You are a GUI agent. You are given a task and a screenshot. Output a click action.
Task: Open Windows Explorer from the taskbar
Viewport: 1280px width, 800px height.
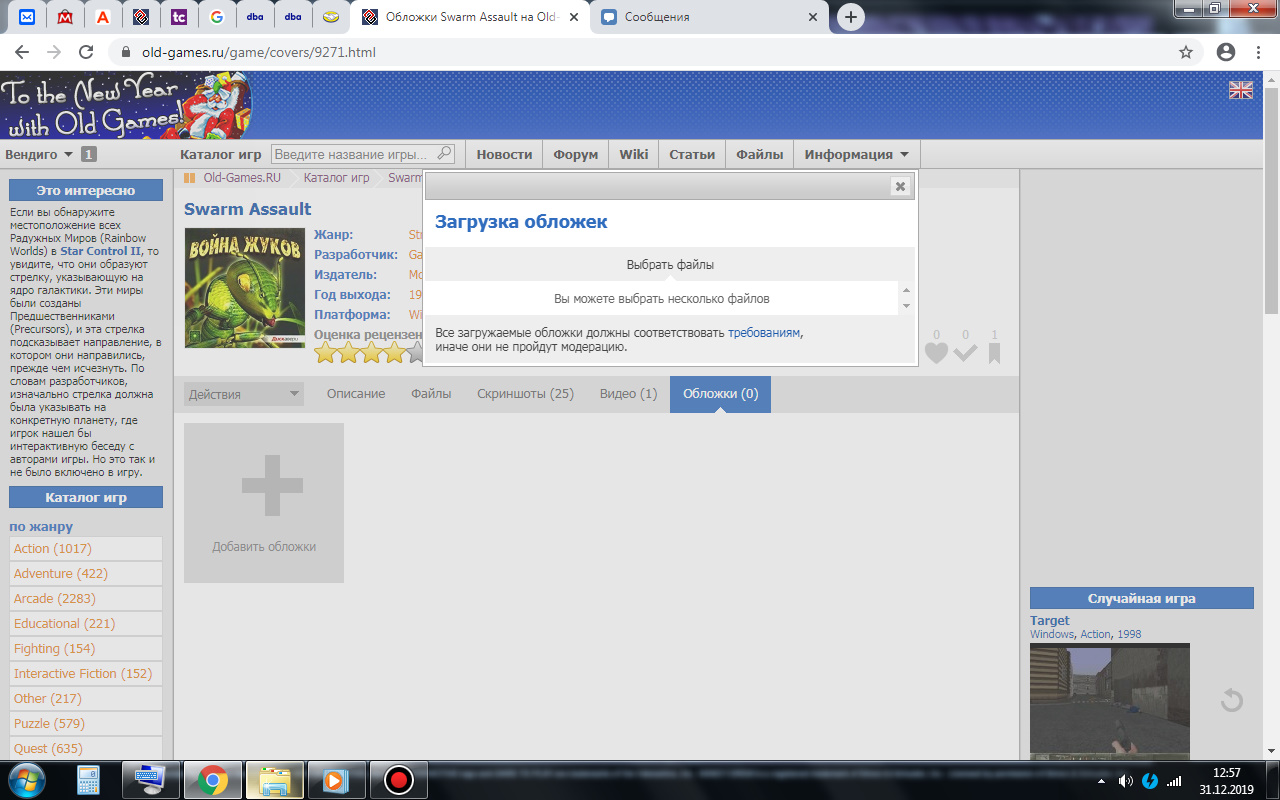275,779
